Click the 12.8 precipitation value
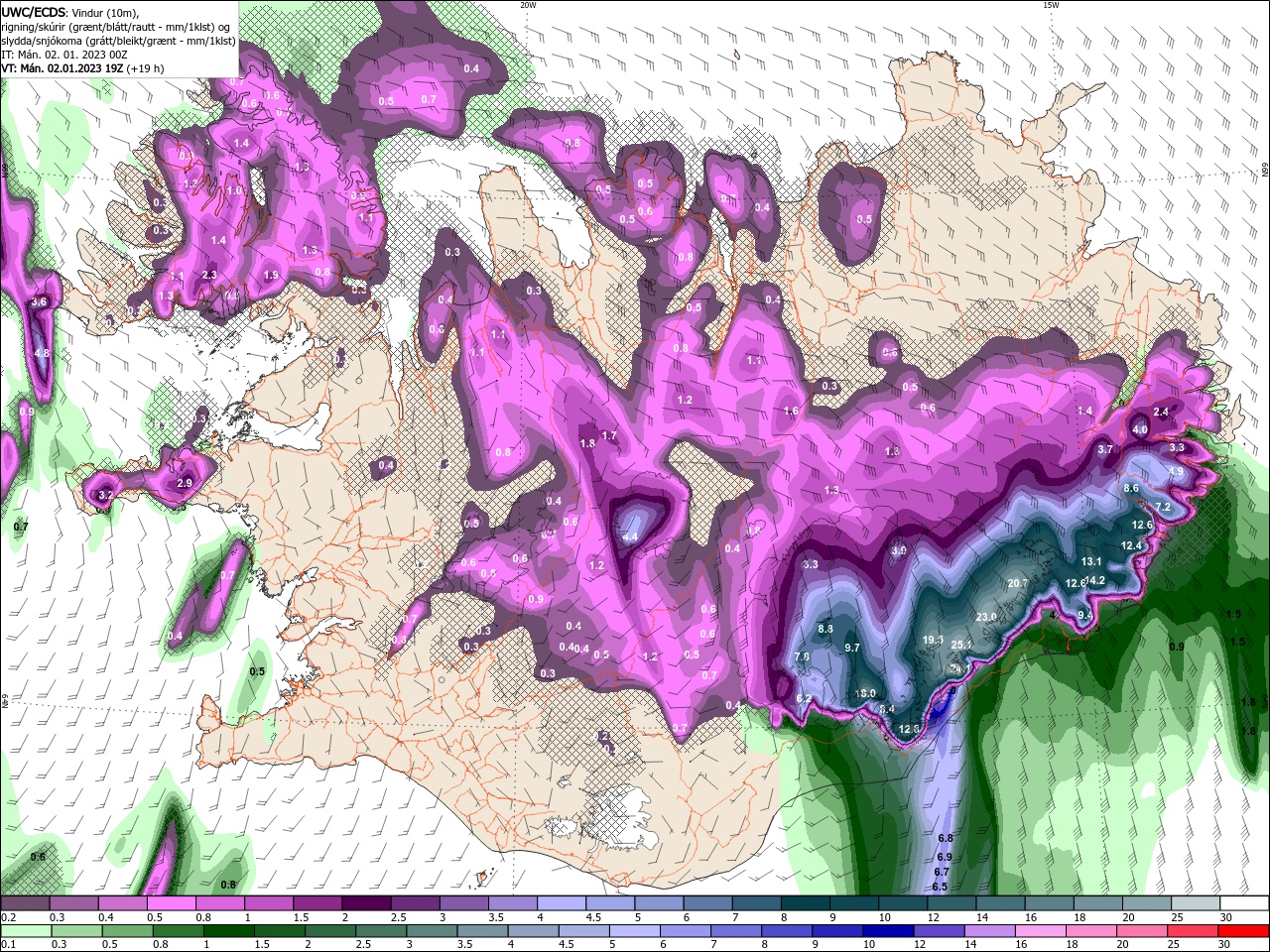The width and height of the screenshot is (1270, 952). (910, 729)
